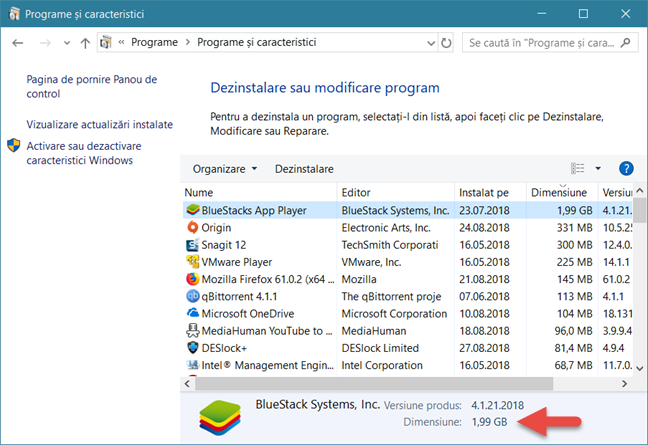Click the shield icon beside Windows features
The image size is (648, 445).
click(x=14, y=145)
